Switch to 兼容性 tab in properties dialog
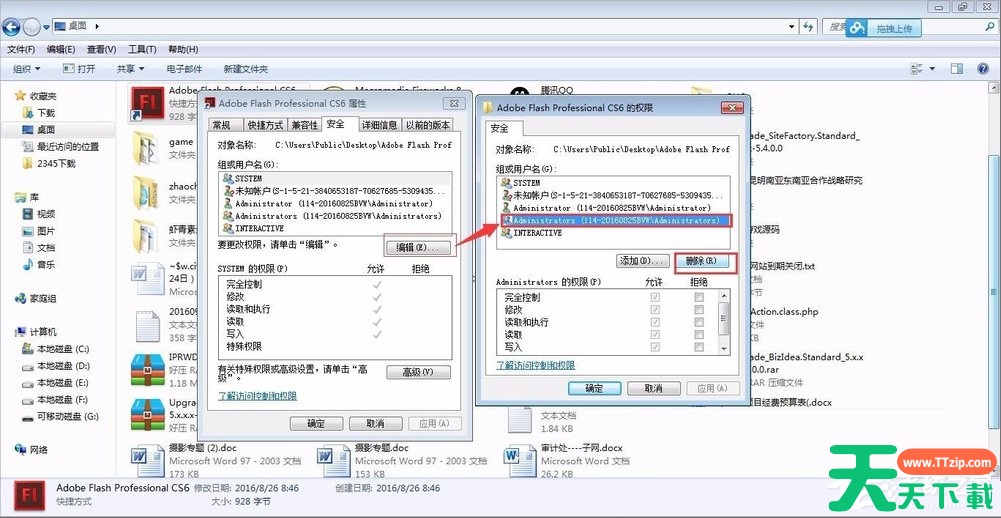Viewport: 1001px width, 518px height. (303, 125)
